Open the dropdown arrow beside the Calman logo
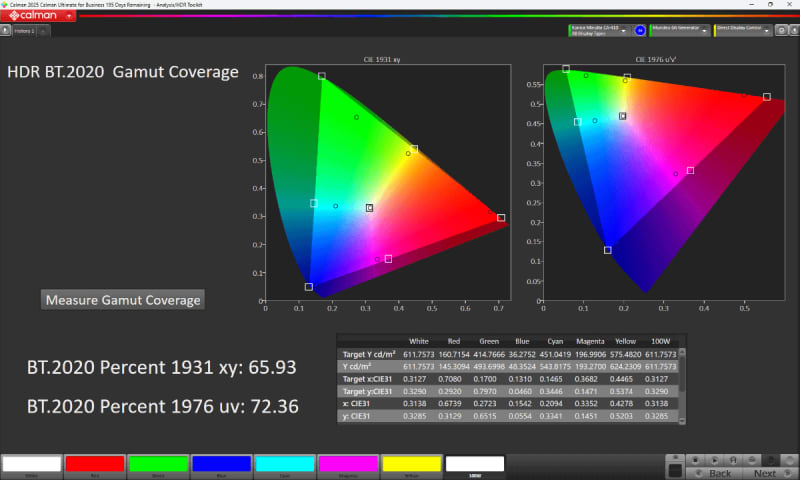Viewport: 800px width, 480px height. click(x=70, y=17)
